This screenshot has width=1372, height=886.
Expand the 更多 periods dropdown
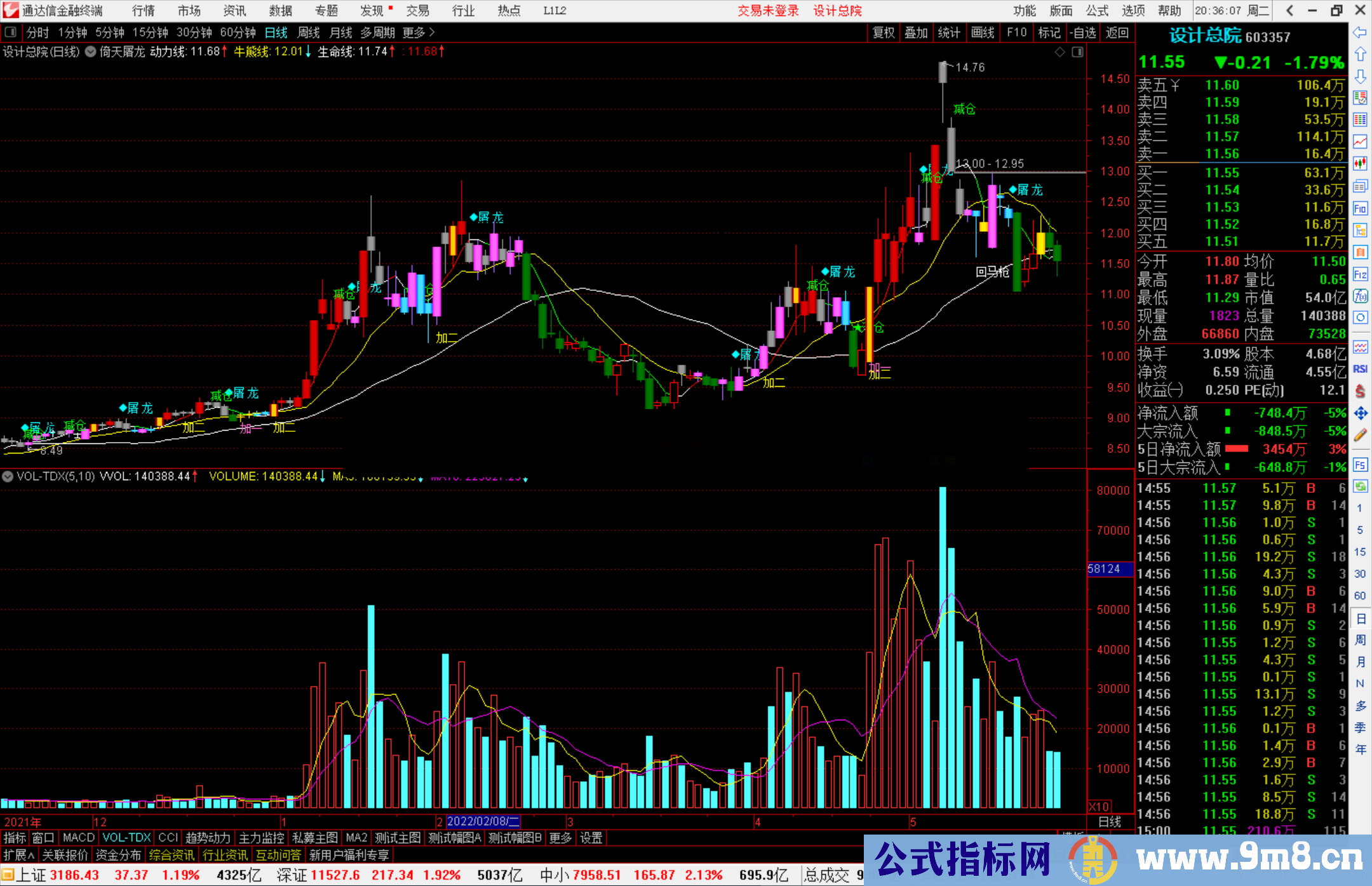pyautogui.click(x=418, y=32)
